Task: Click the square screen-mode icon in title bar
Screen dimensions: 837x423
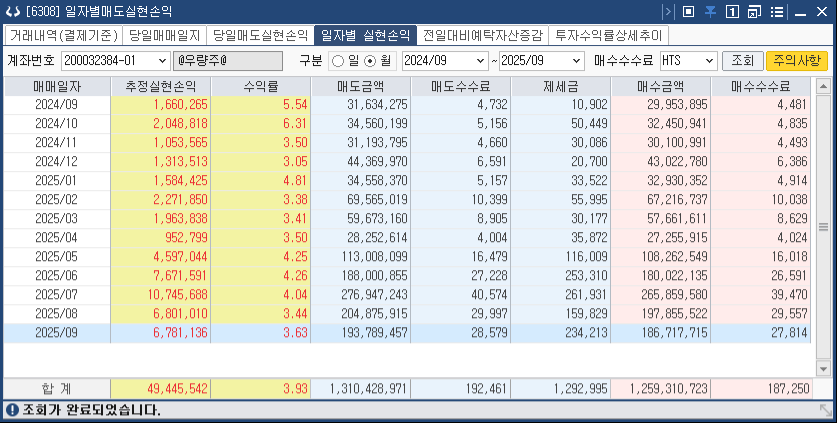Action: coord(688,12)
